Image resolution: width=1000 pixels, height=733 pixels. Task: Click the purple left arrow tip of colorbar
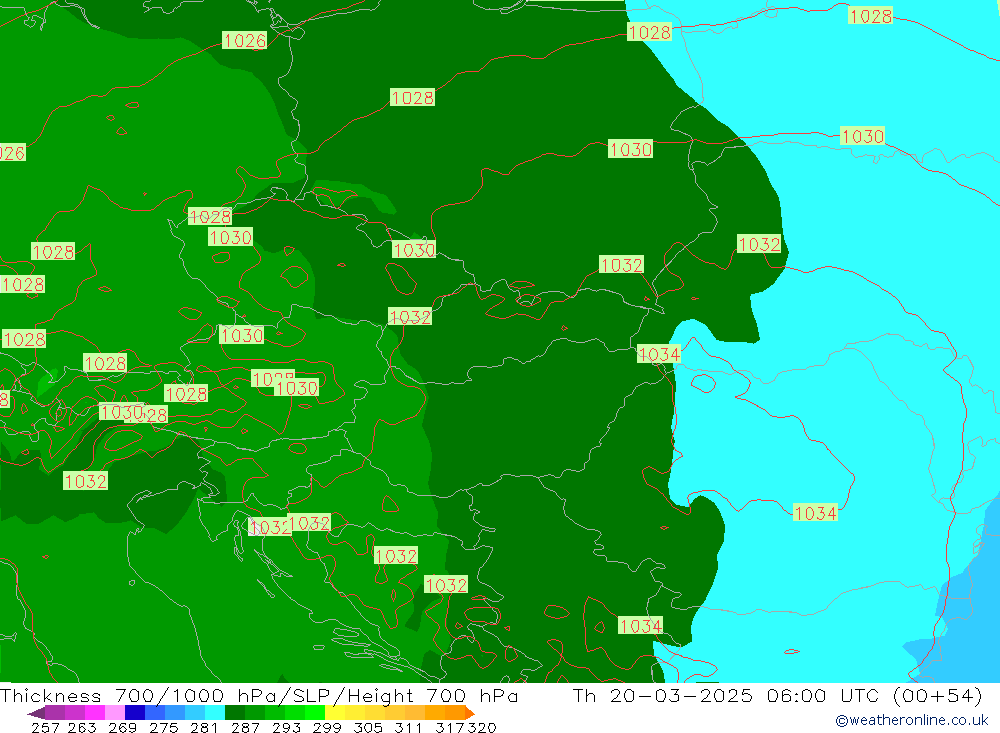point(36,713)
